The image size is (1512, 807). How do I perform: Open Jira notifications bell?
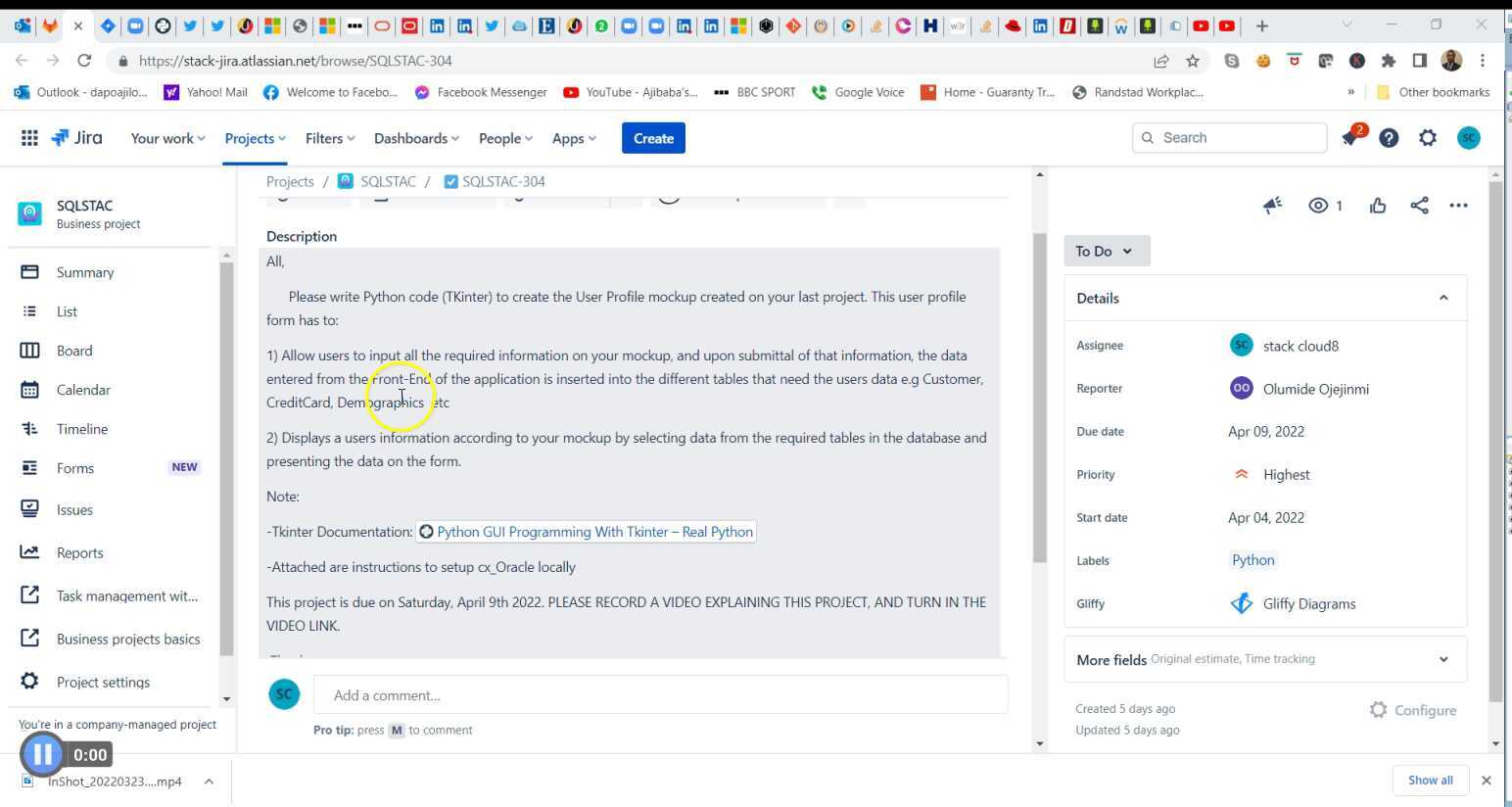[x=1350, y=138]
